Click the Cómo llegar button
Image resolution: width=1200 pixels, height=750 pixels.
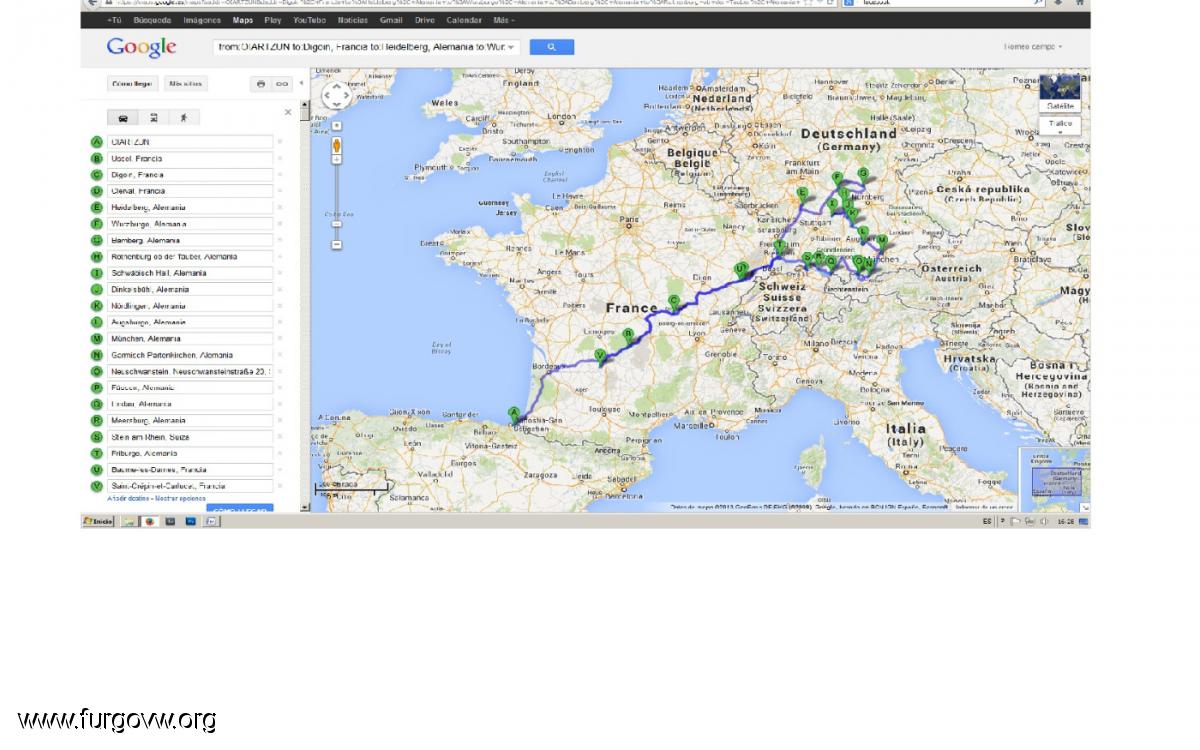[132, 84]
